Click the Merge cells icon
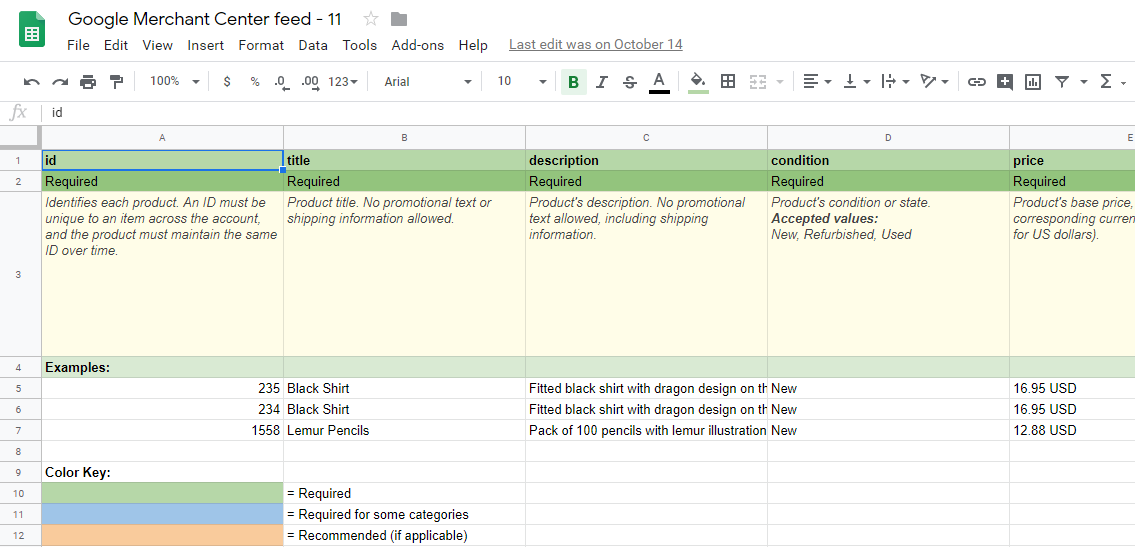The image size is (1135, 547). (757, 82)
